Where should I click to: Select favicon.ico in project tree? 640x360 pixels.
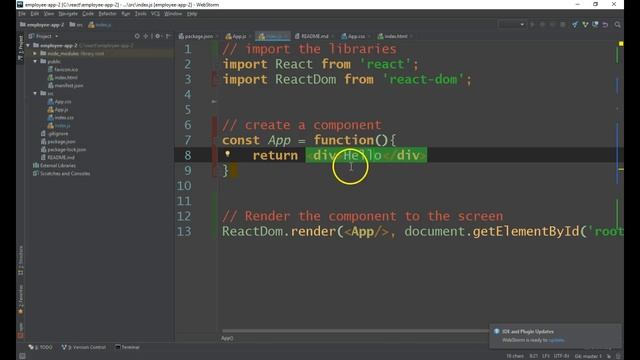pos(63,69)
